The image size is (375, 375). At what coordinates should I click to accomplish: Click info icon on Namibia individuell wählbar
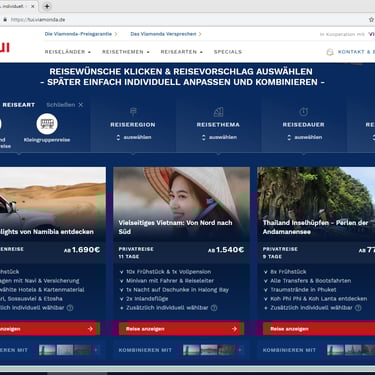pos(70,308)
